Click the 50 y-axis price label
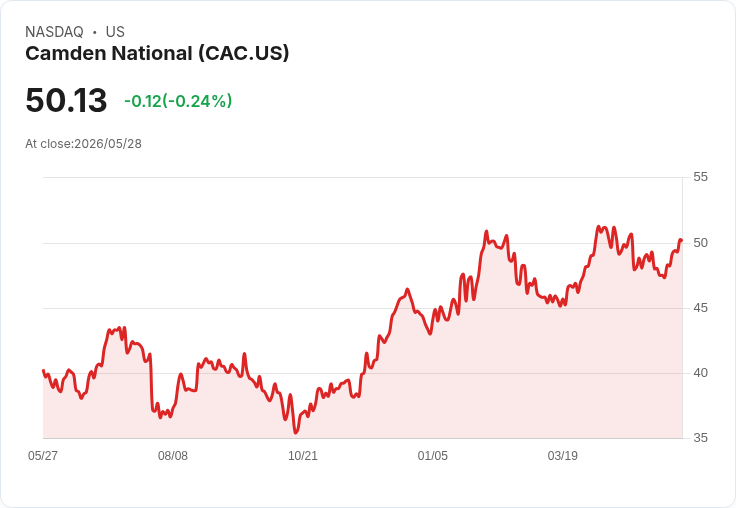The height and width of the screenshot is (508, 736). [700, 243]
